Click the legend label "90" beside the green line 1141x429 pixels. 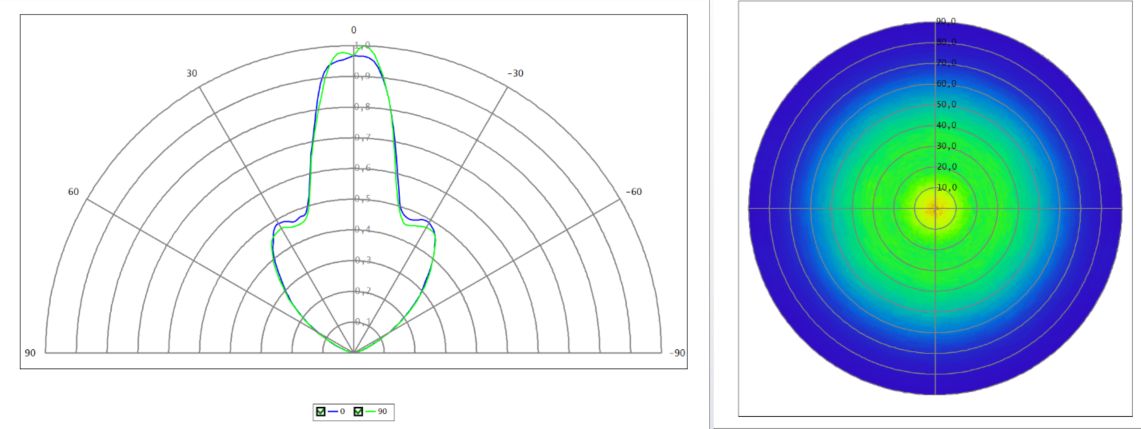pos(383,412)
